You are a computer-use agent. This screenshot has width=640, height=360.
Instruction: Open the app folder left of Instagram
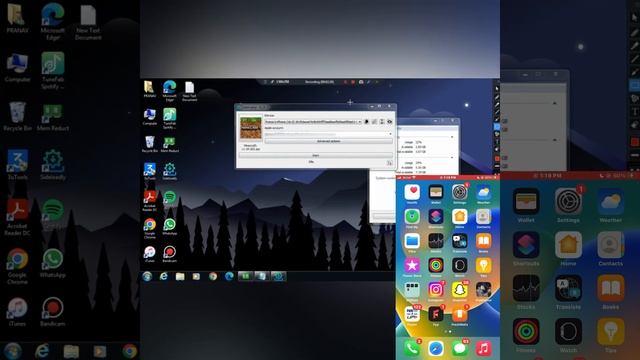tap(412, 290)
